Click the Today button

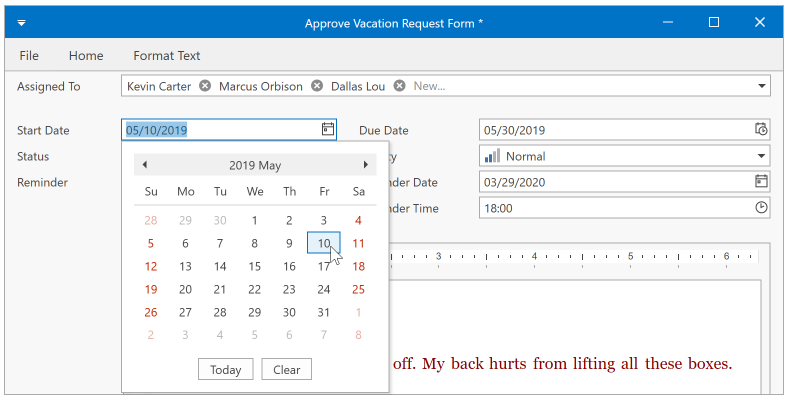coord(225,370)
